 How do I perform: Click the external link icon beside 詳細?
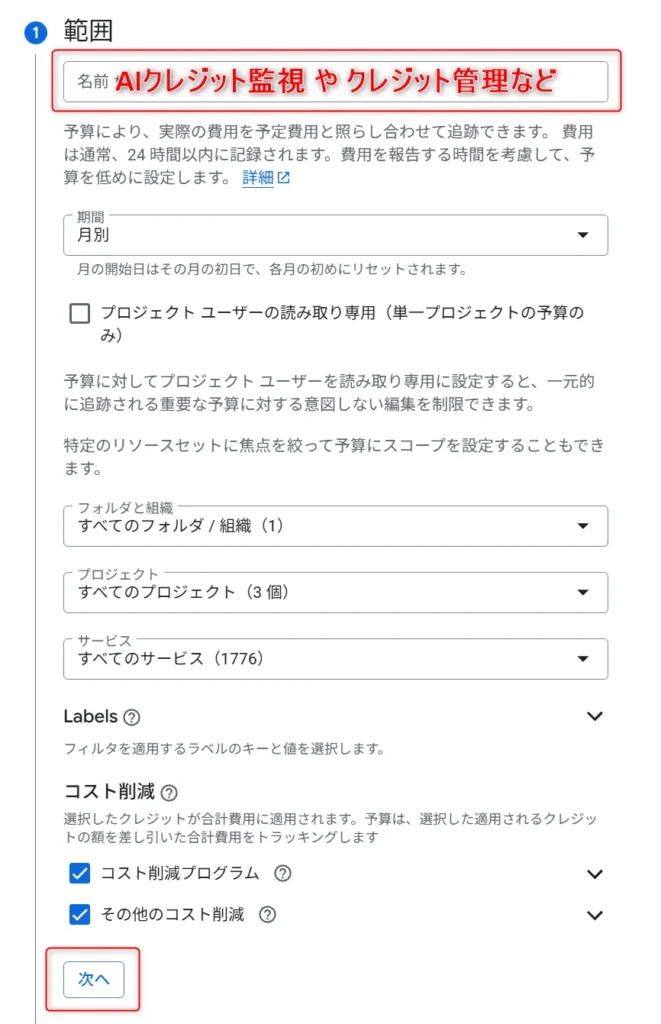click(284, 178)
